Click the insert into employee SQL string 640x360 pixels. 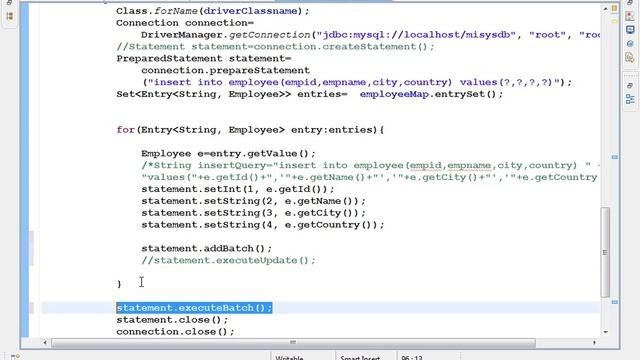coord(353,82)
